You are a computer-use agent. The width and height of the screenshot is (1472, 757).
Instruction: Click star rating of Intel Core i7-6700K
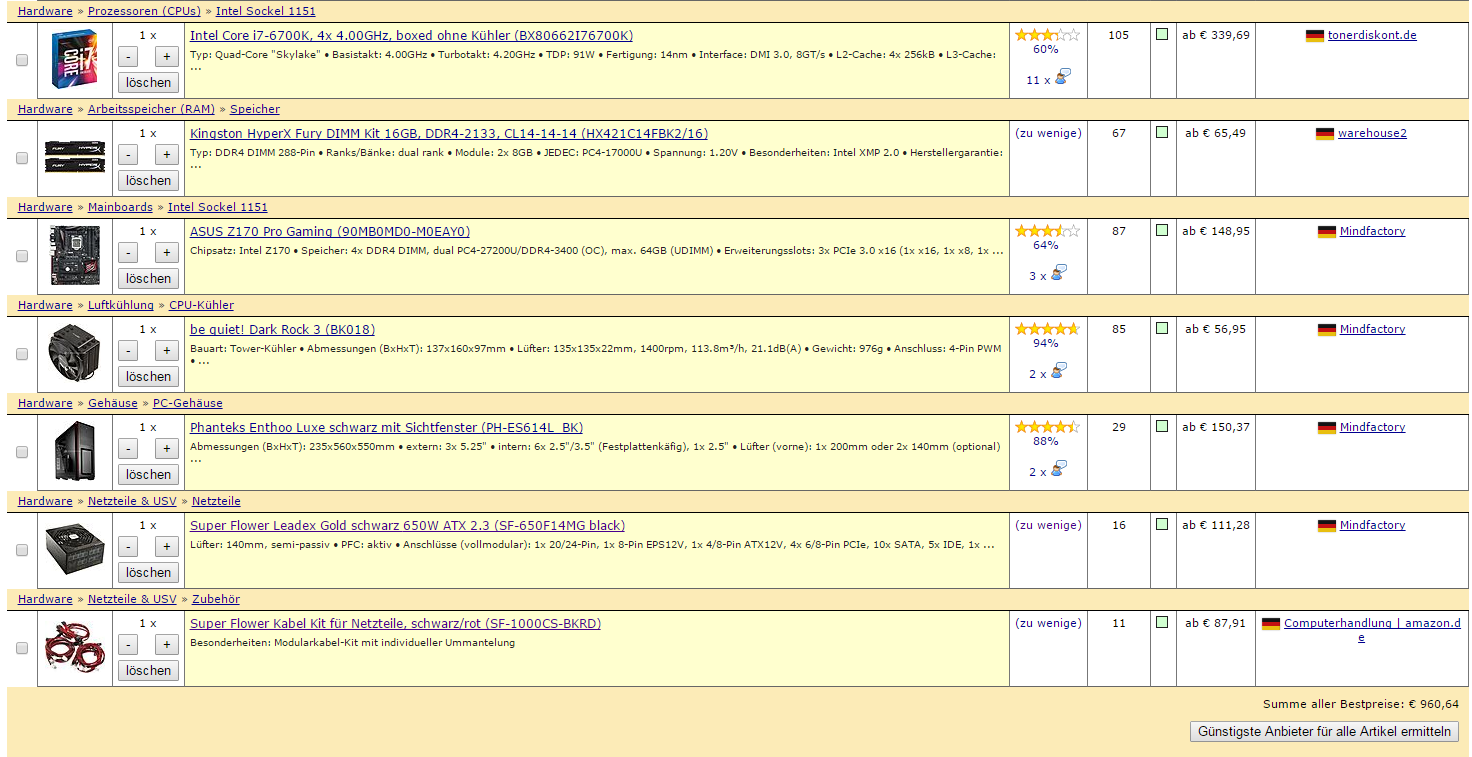pyautogui.click(x=1047, y=35)
